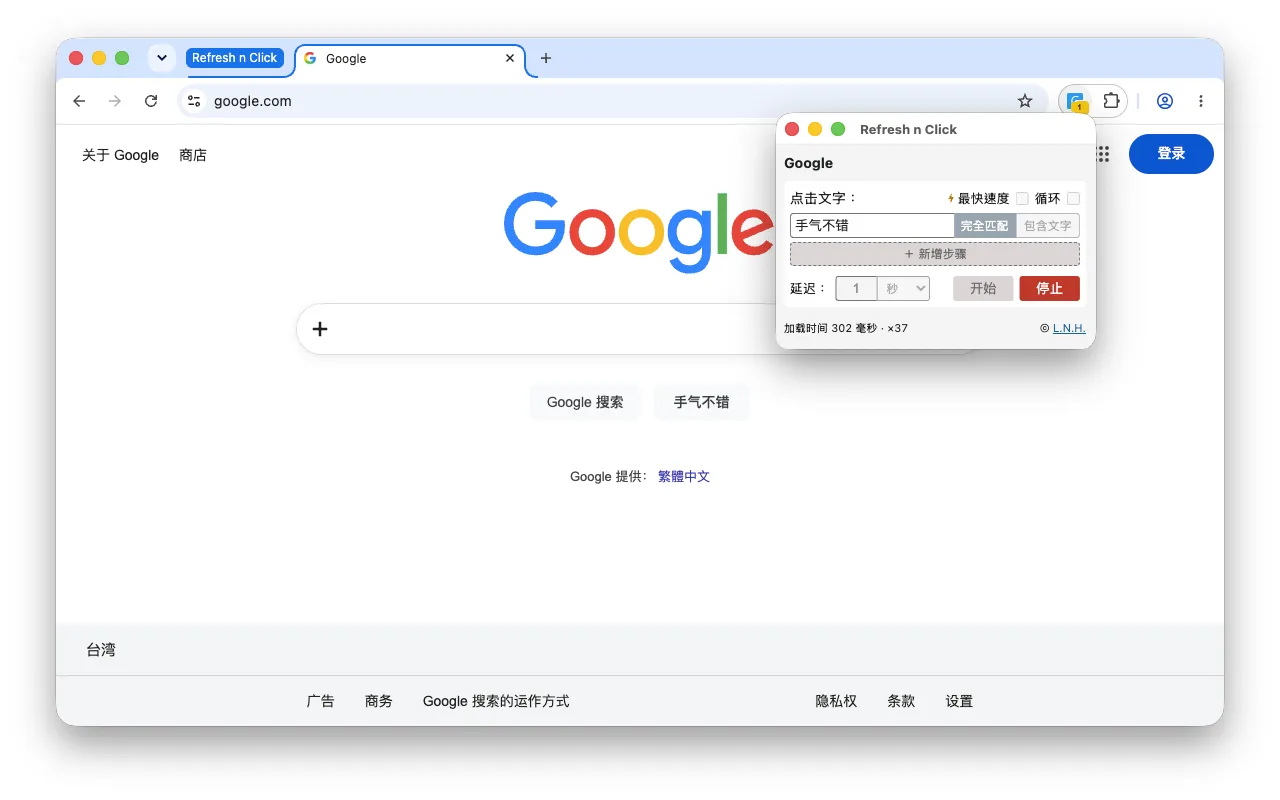Click the Google heading in popup

coord(808,163)
